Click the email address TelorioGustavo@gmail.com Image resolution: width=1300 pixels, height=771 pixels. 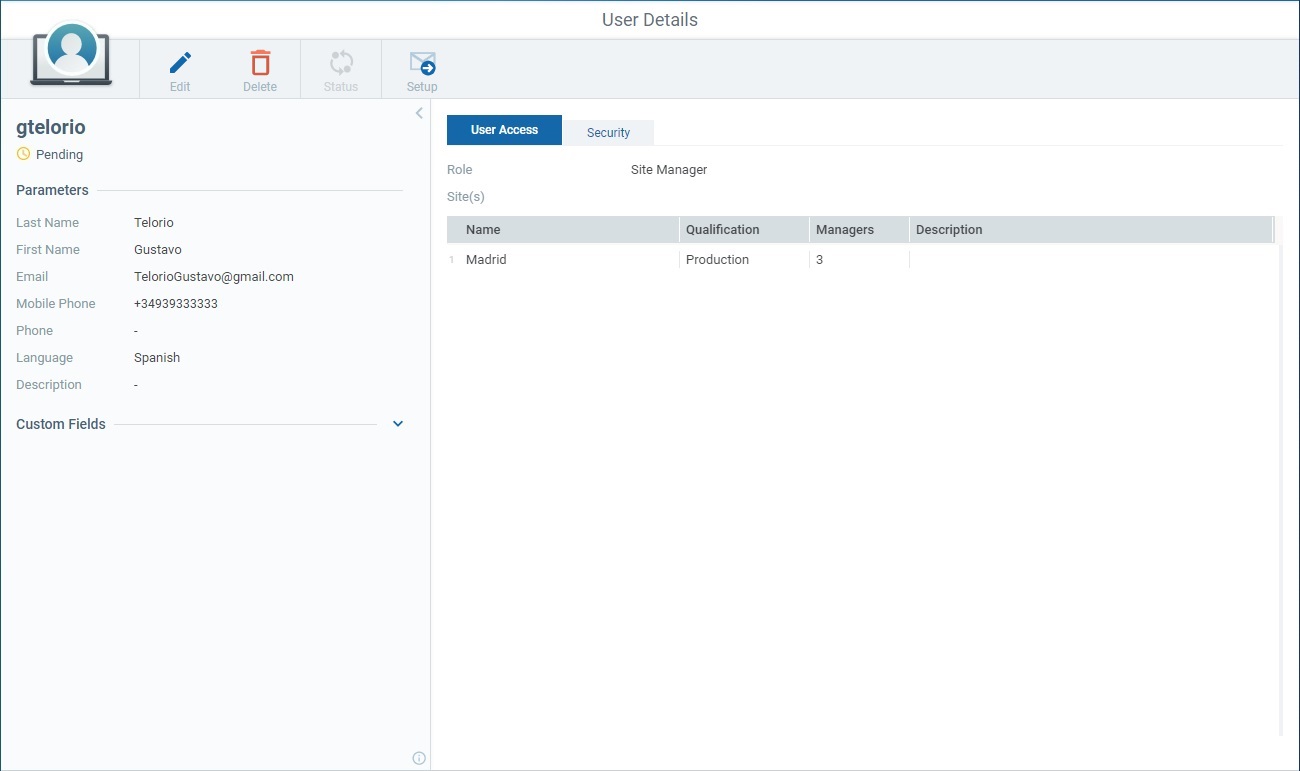(x=214, y=277)
